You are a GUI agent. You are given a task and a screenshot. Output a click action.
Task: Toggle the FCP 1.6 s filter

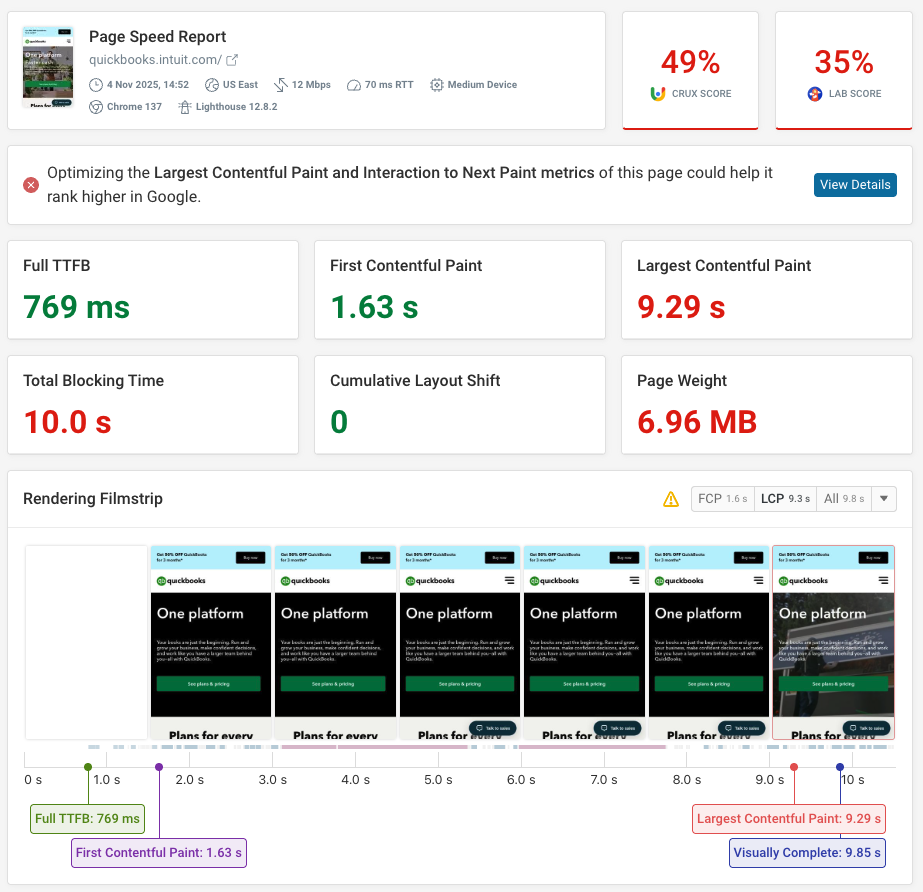(x=722, y=498)
